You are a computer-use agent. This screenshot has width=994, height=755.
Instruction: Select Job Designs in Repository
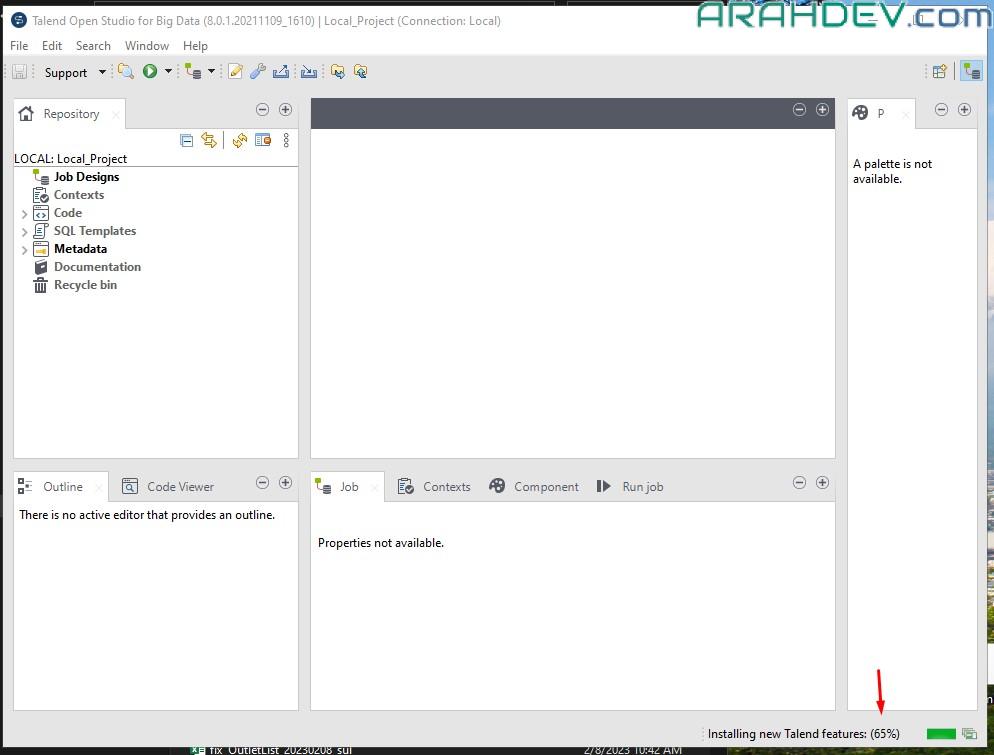(x=86, y=177)
